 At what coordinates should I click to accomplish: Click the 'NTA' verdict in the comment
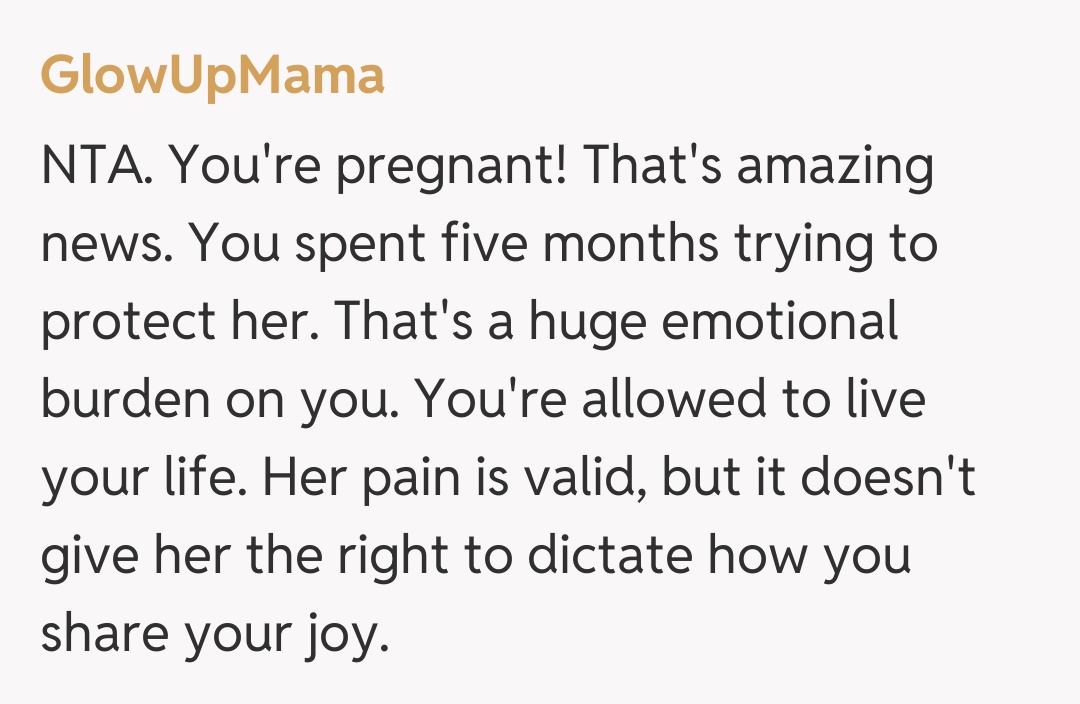tap(96, 165)
